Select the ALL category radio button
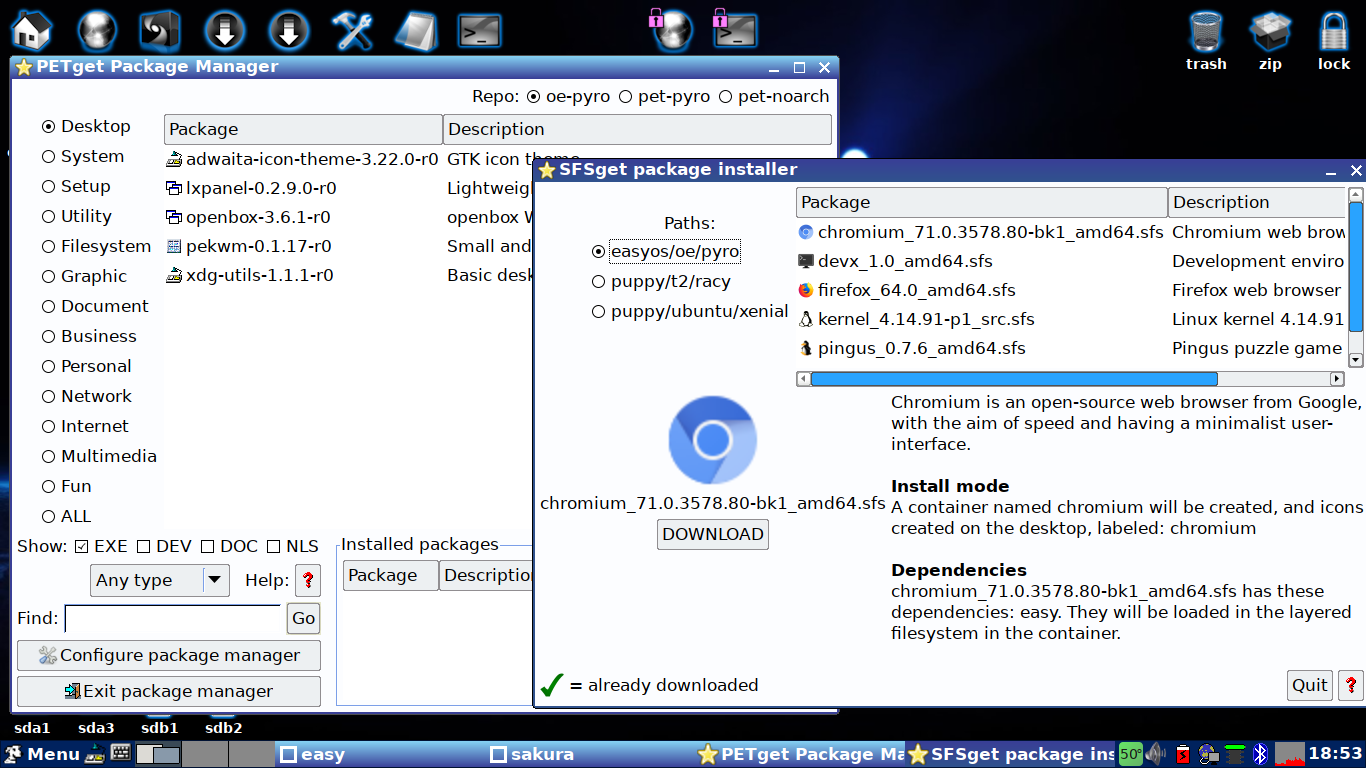The width and height of the screenshot is (1366, 768). coord(48,517)
